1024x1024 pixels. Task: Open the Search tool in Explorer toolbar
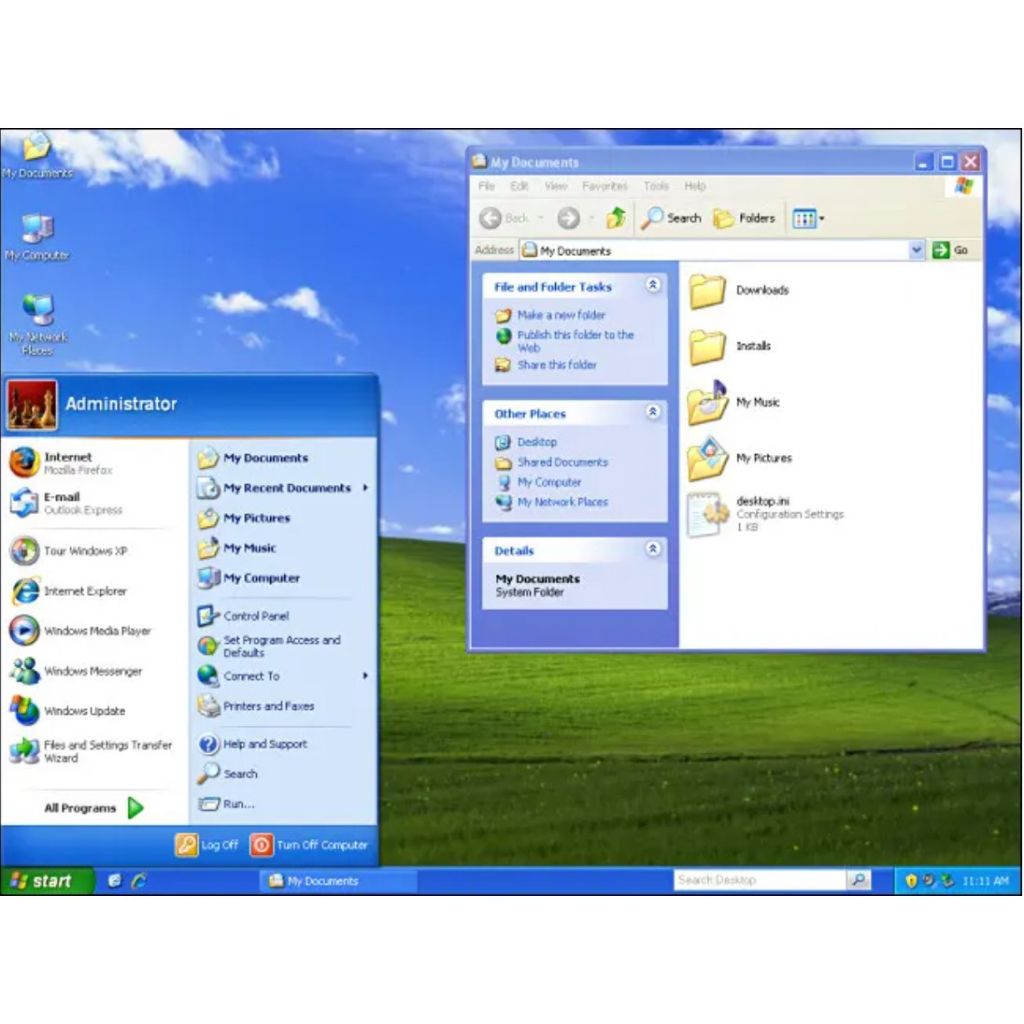pos(672,218)
